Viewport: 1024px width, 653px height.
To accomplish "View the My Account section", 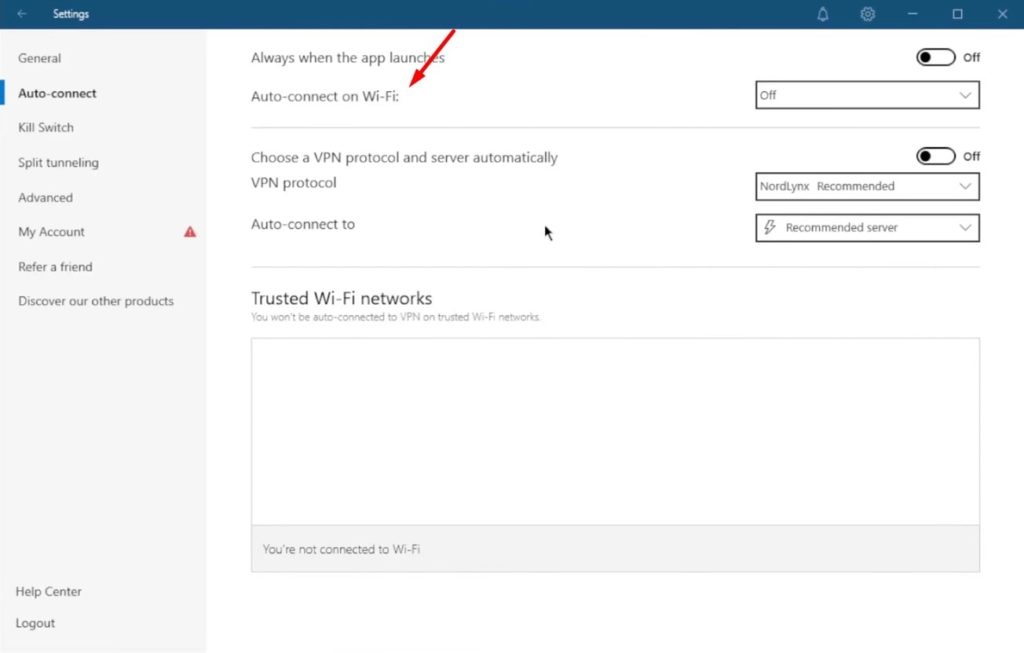I will coord(50,231).
